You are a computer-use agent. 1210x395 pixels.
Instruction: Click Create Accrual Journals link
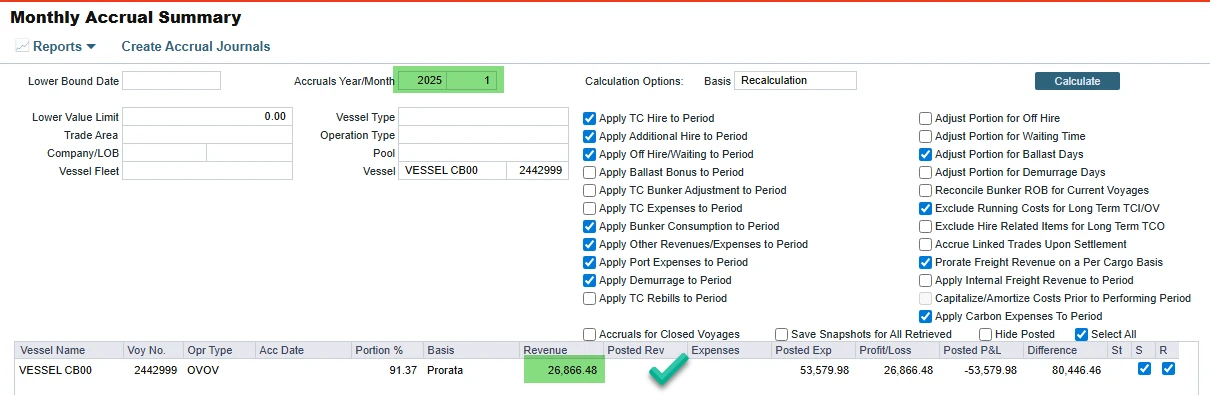(x=196, y=46)
